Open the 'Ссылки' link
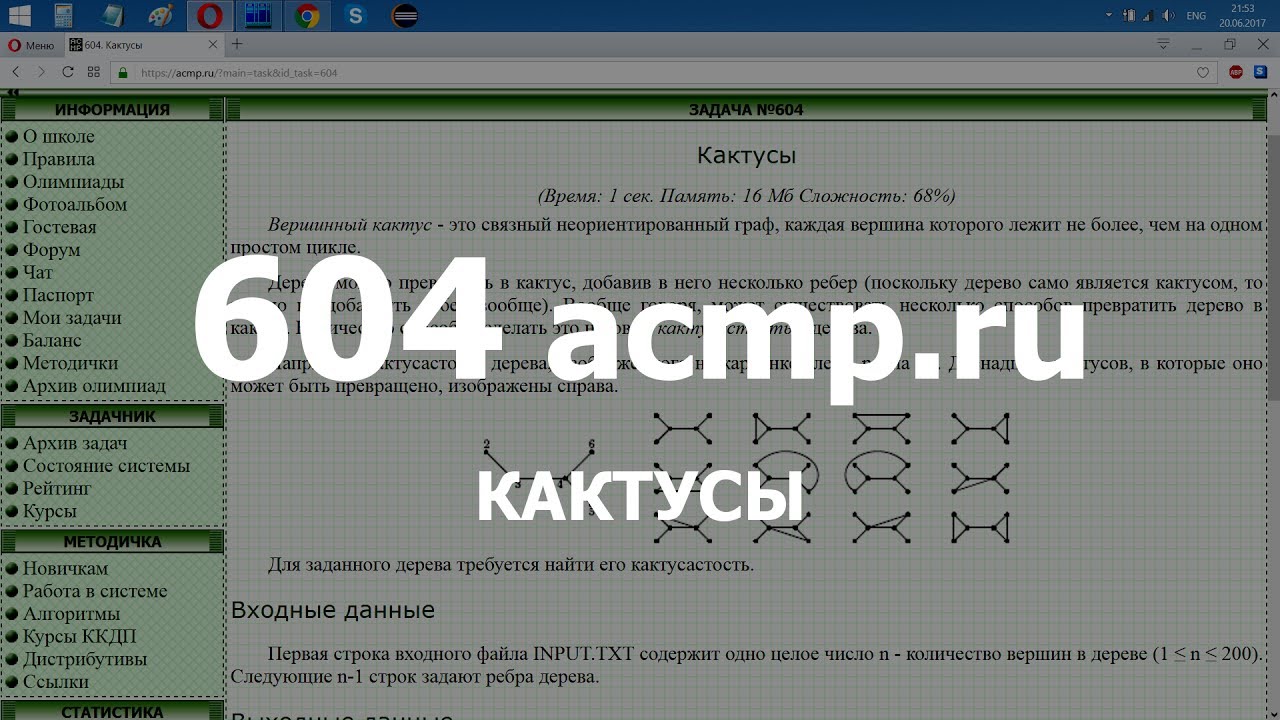1280x720 pixels. pos(58,682)
